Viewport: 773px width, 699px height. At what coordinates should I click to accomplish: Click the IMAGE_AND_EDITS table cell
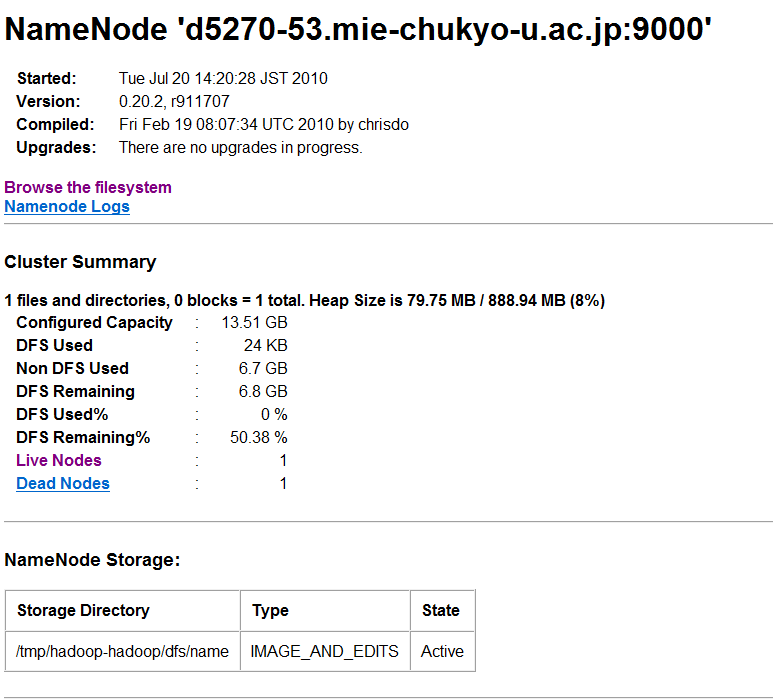coord(324,651)
